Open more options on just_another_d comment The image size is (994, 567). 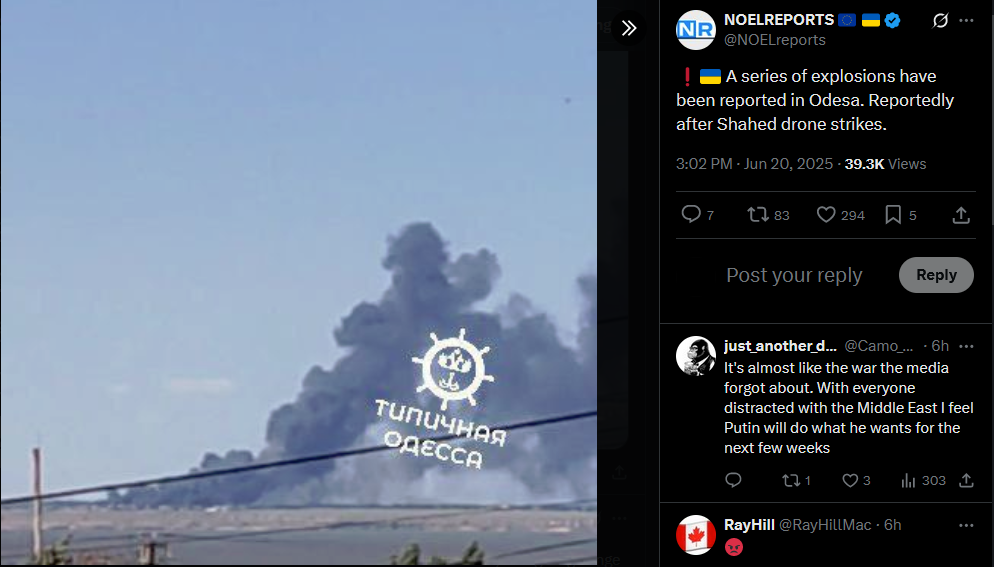pyautogui.click(x=966, y=346)
